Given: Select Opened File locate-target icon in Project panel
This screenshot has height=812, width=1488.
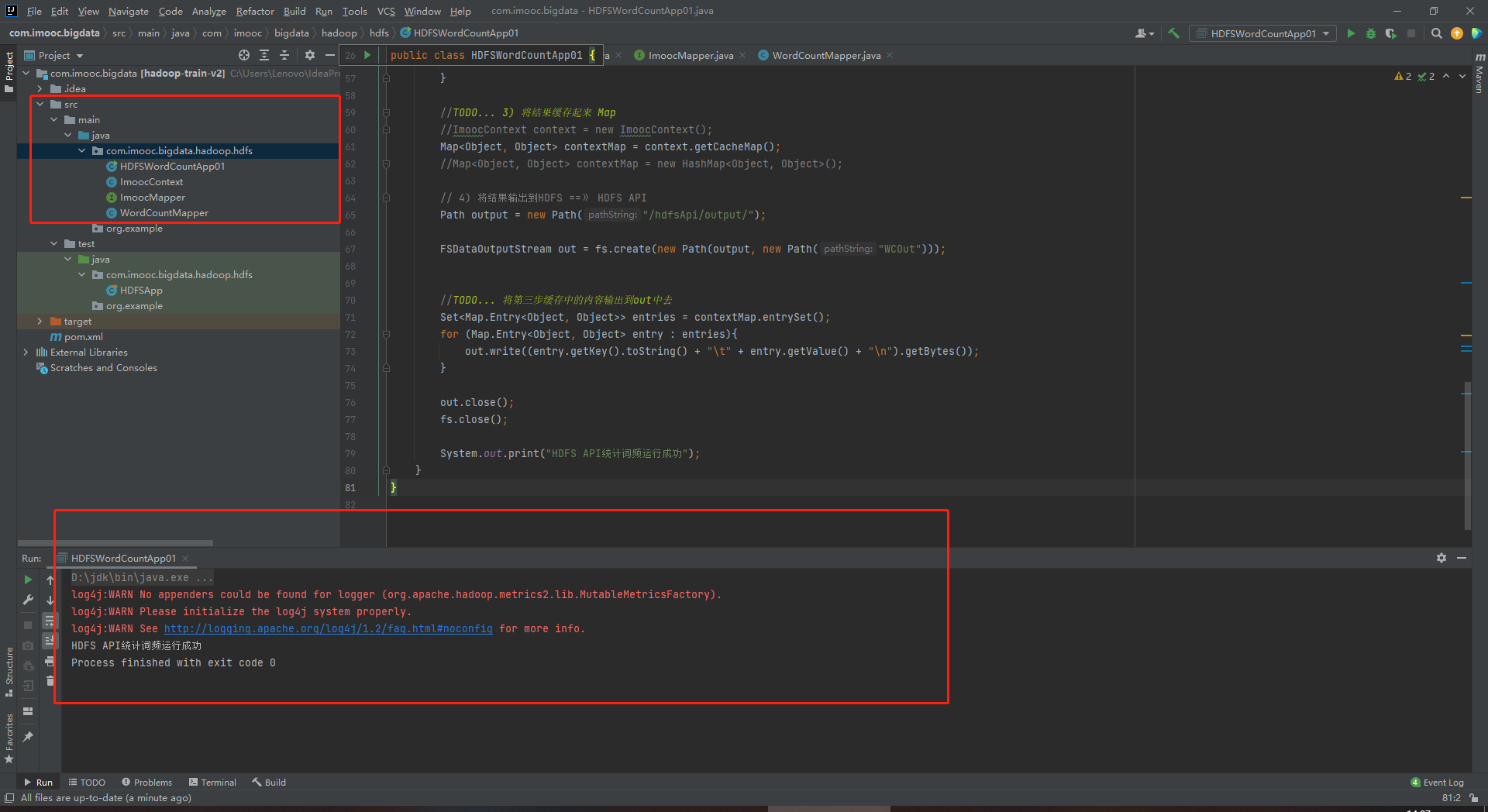Looking at the screenshot, I should (244, 55).
